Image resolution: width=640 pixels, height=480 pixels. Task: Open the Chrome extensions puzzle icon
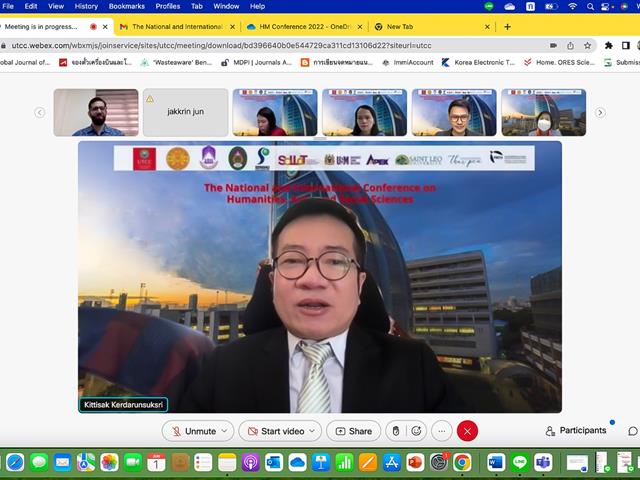click(x=609, y=46)
